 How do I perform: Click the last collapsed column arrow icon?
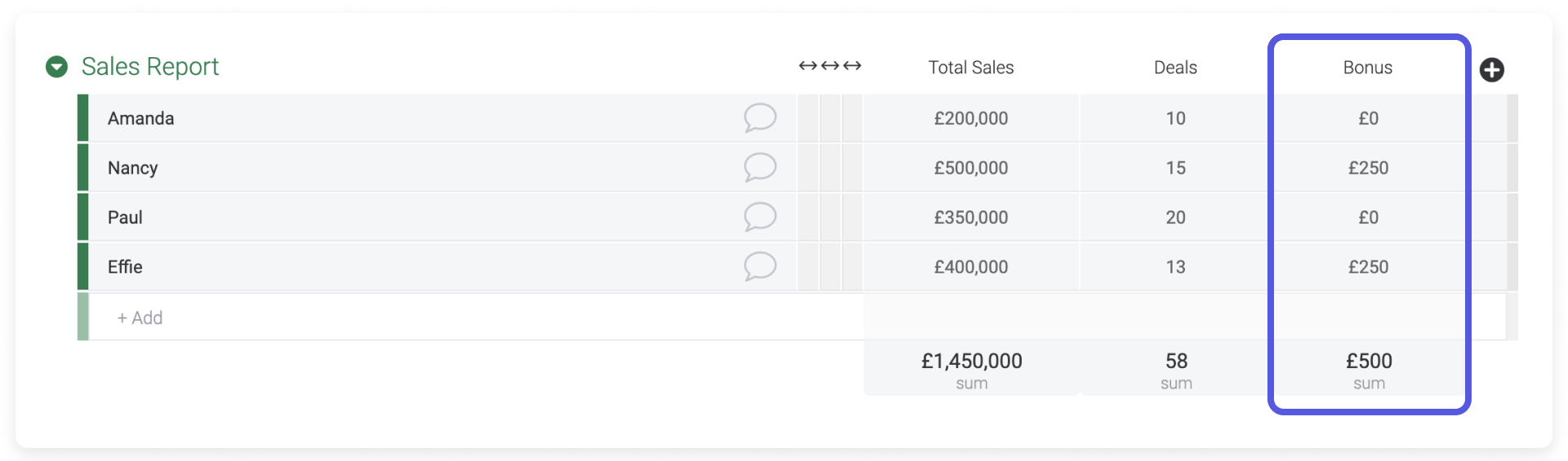point(852,65)
